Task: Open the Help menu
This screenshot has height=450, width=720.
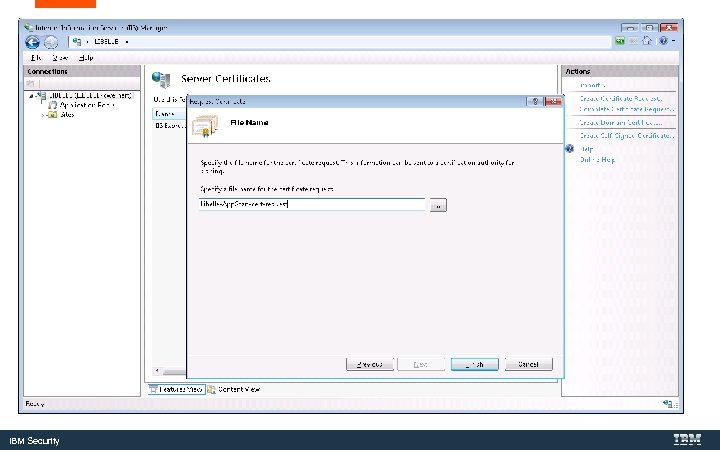Action: pos(86,58)
